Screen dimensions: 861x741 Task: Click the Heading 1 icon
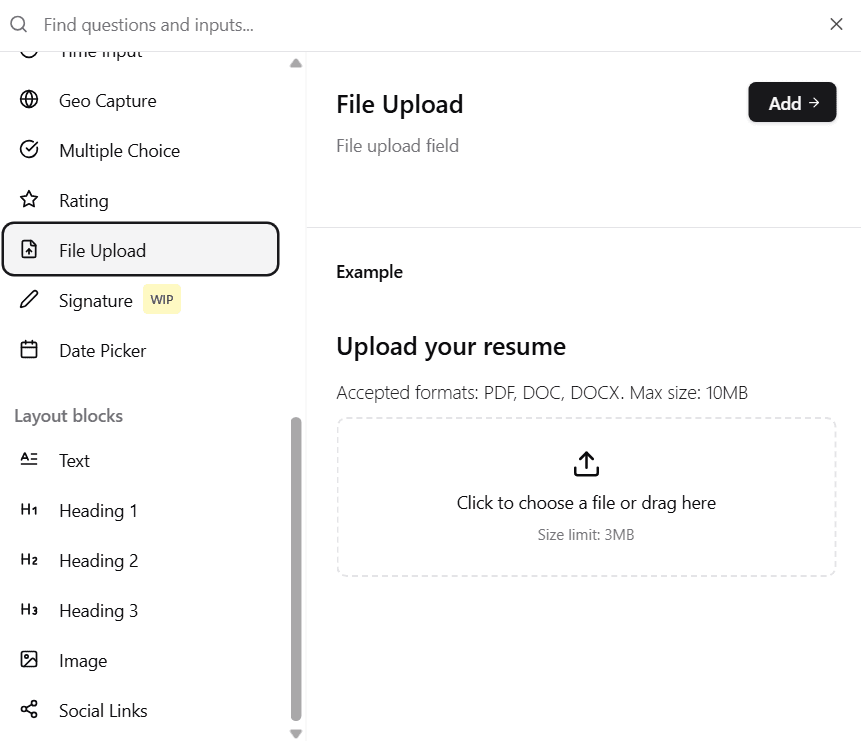(28, 510)
